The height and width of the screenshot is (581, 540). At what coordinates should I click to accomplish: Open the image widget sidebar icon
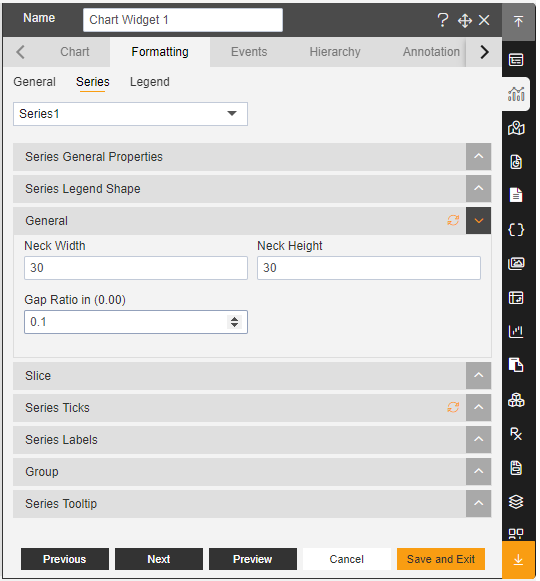[516, 263]
